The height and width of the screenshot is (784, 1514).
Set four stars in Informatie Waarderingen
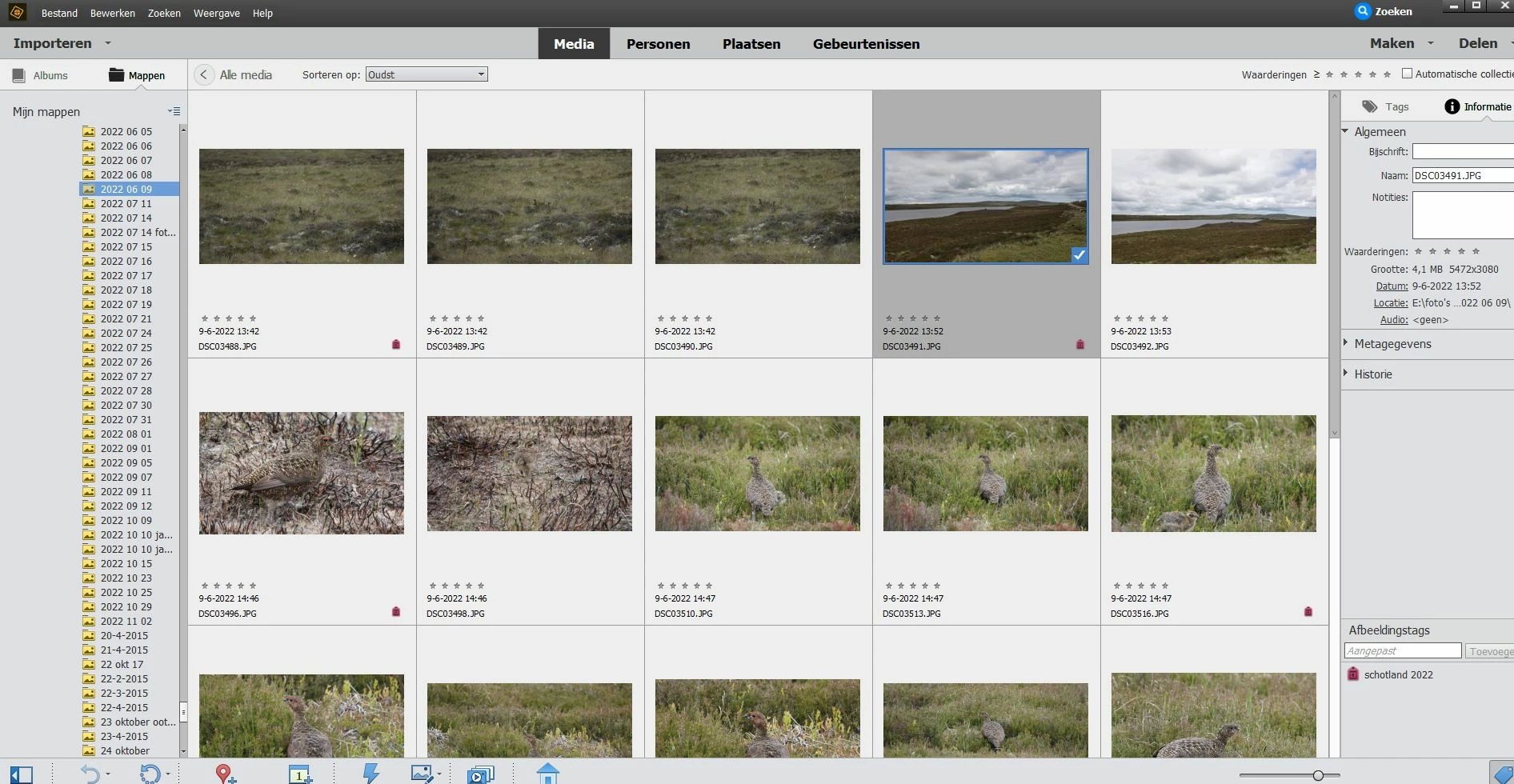(x=1462, y=251)
